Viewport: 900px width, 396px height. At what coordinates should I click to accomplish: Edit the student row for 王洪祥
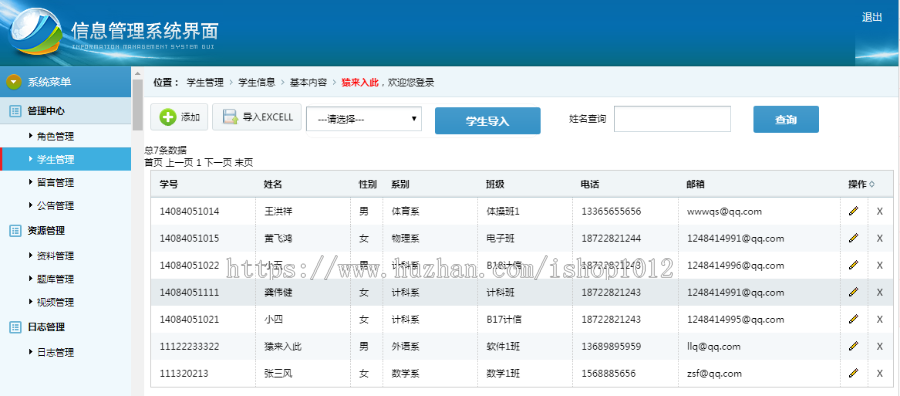(854, 211)
